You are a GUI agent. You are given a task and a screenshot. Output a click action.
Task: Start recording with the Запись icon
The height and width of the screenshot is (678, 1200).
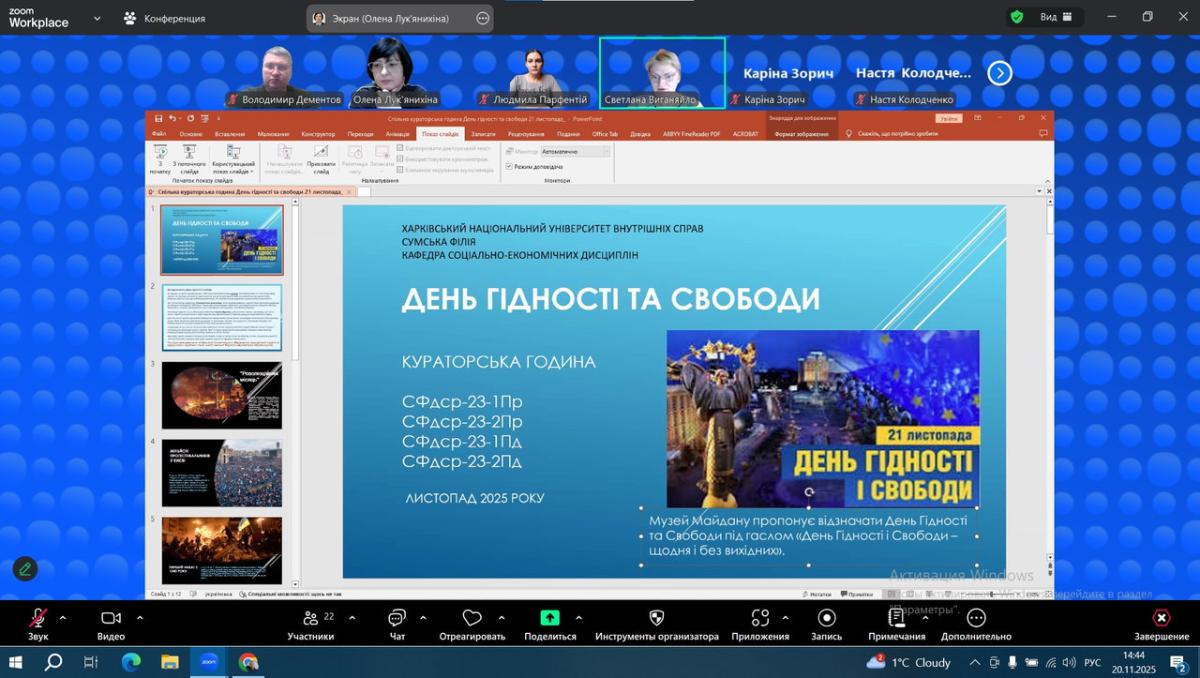tap(826, 618)
